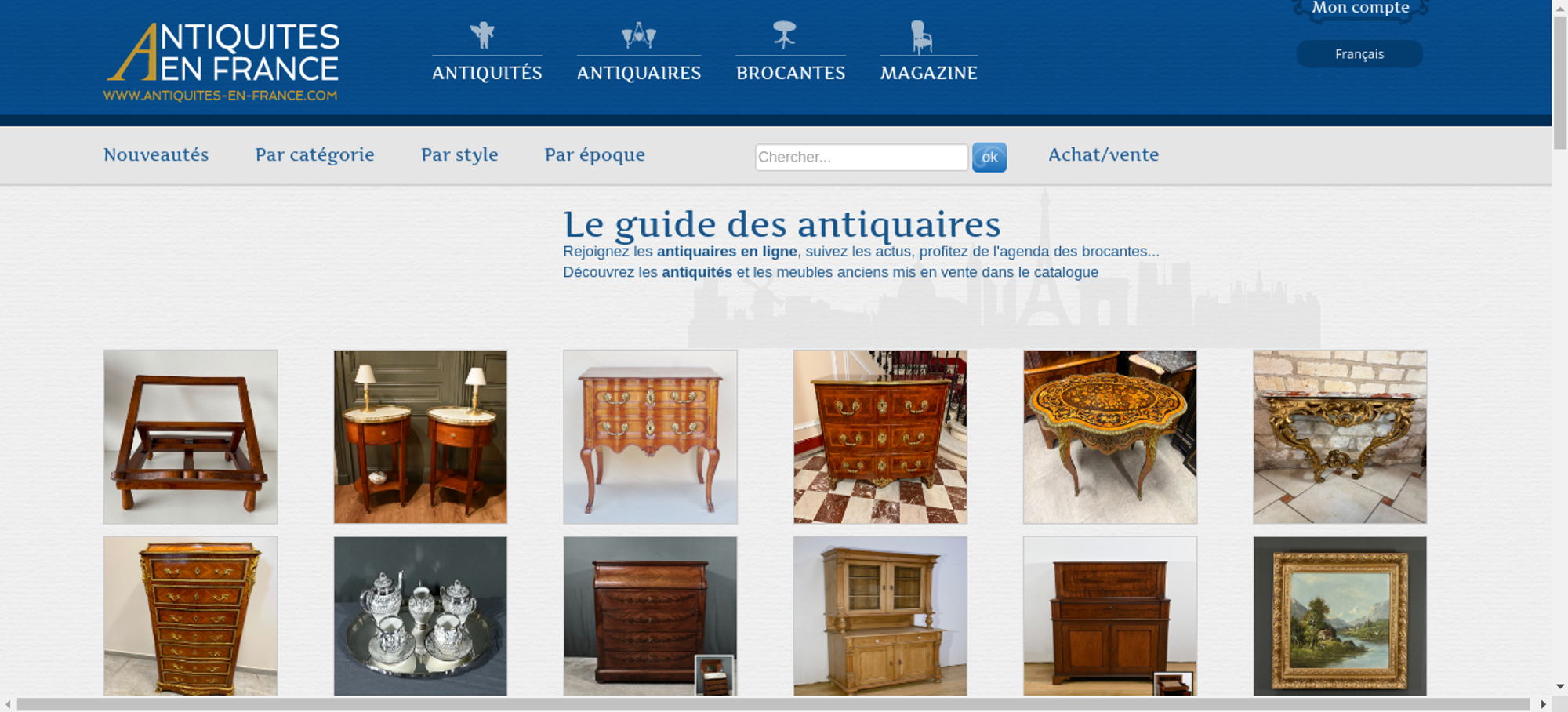Open the Par style menu
The width and height of the screenshot is (1568, 712).
pos(459,154)
